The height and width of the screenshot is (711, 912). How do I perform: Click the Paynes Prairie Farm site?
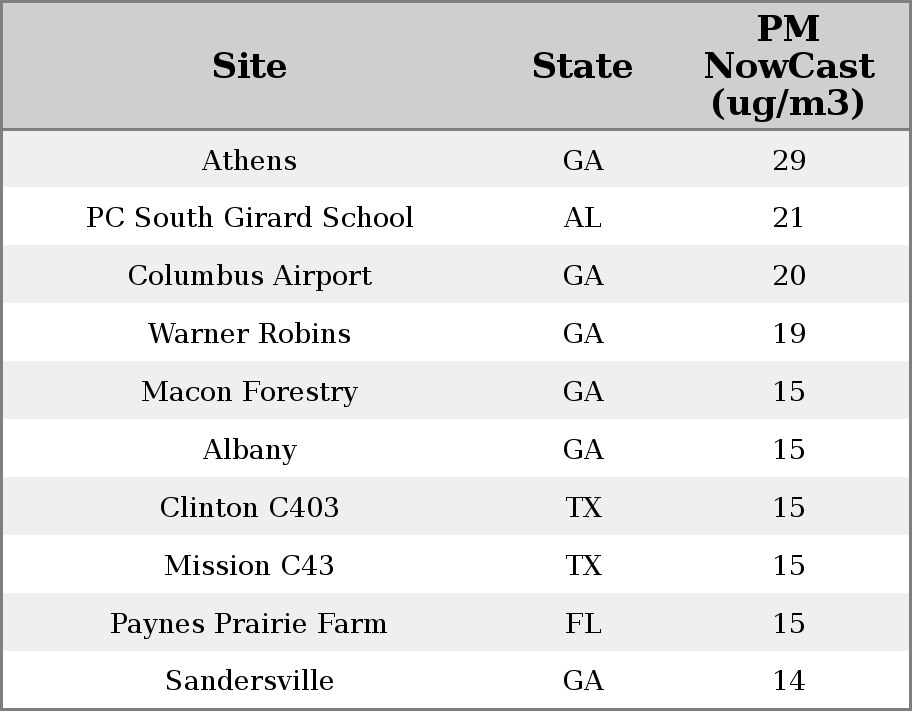[249, 624]
